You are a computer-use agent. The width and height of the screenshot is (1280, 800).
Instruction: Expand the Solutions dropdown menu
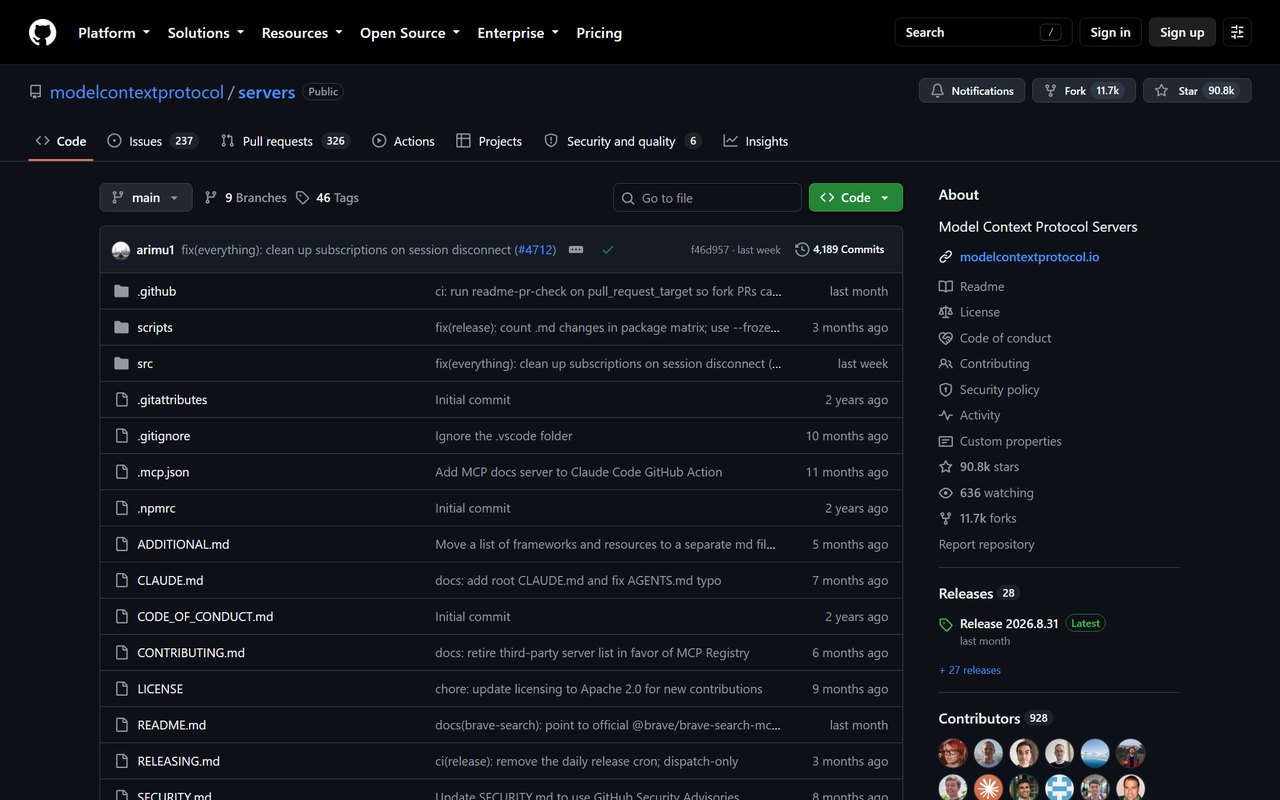[206, 33]
